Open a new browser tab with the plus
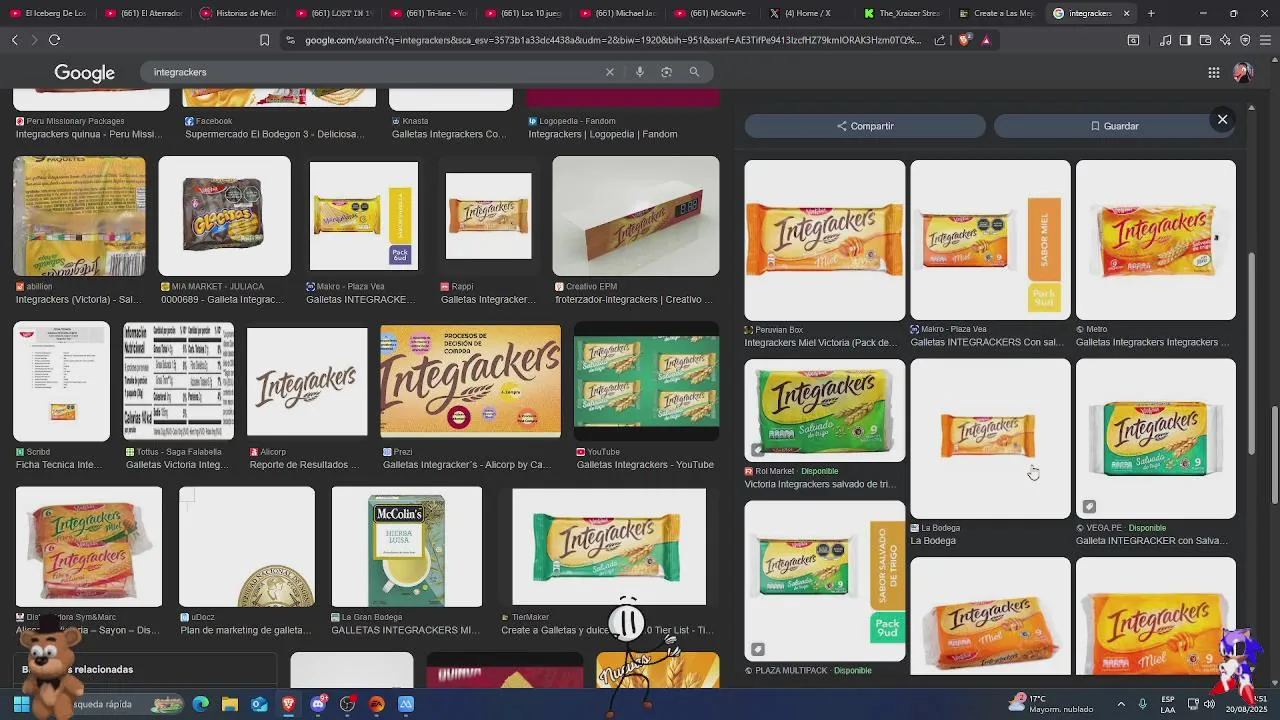This screenshot has width=1280, height=720. [x=1151, y=13]
